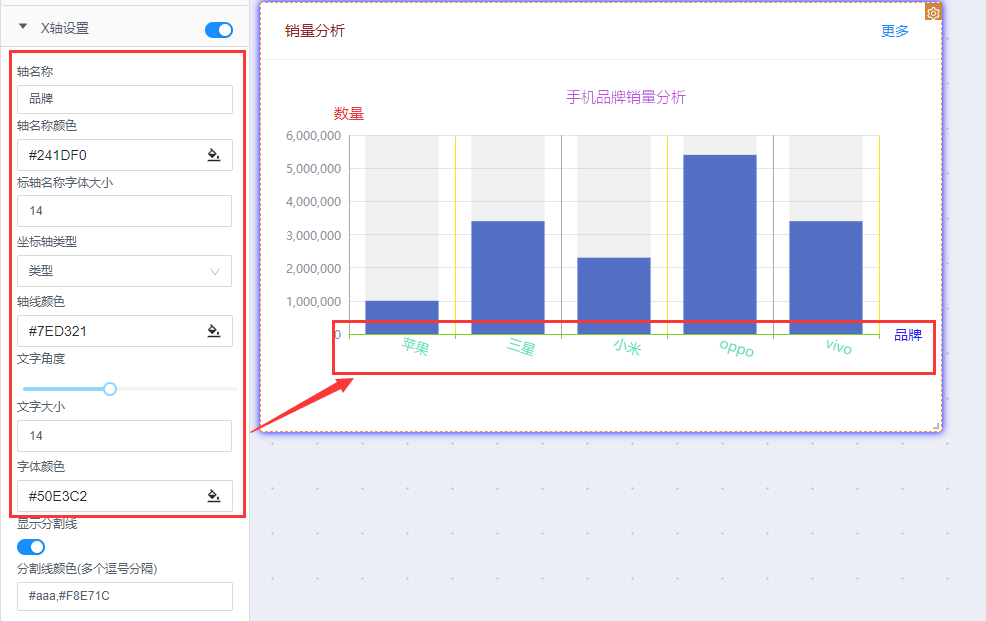Toggle the 显示分割线 switch
Viewport: 986px width, 621px height.
pyautogui.click(x=31, y=547)
